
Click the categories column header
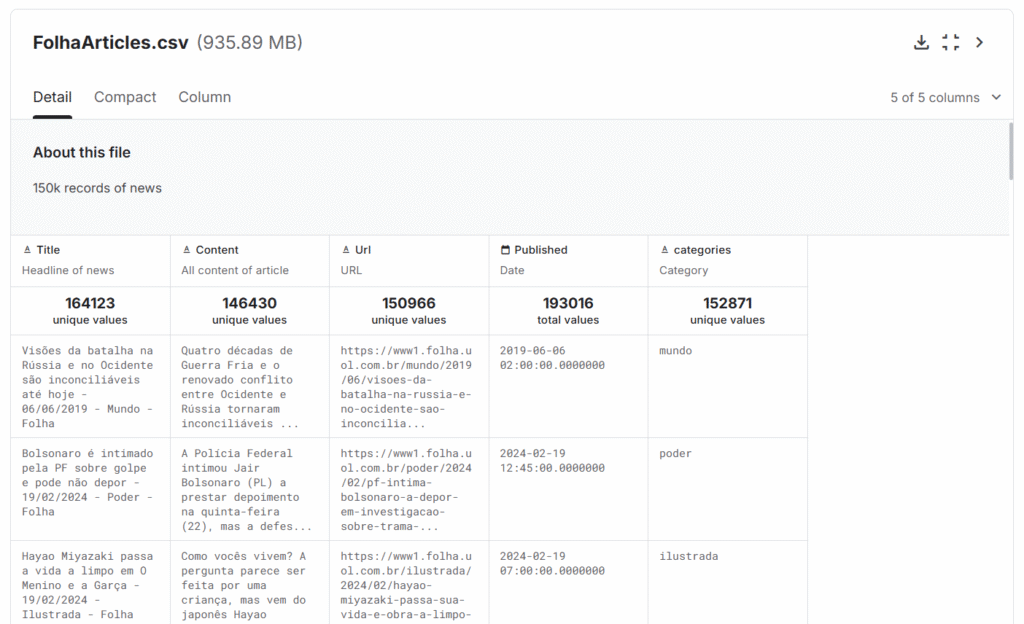click(x=702, y=250)
